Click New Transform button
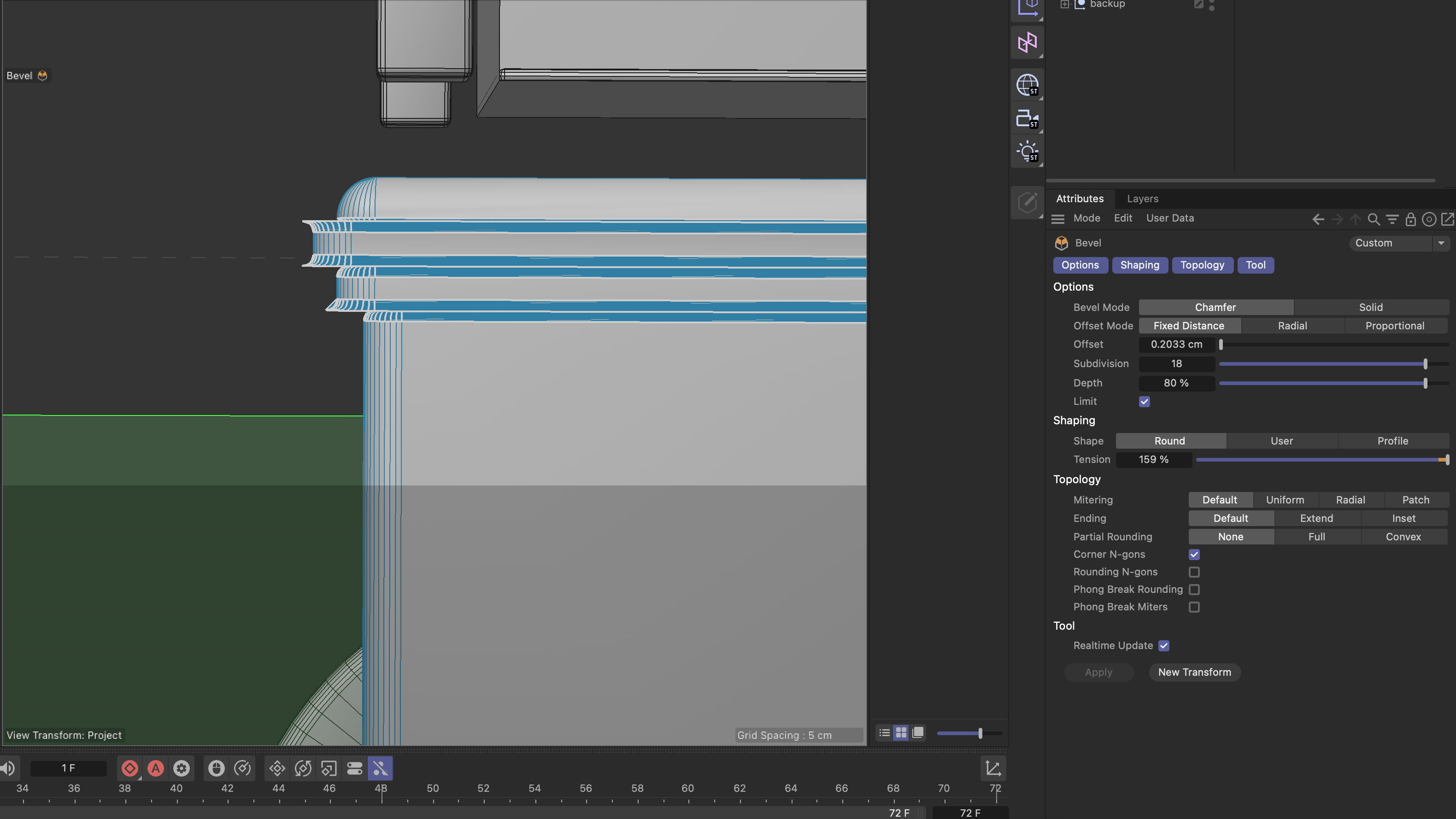1456x819 pixels. (1194, 672)
